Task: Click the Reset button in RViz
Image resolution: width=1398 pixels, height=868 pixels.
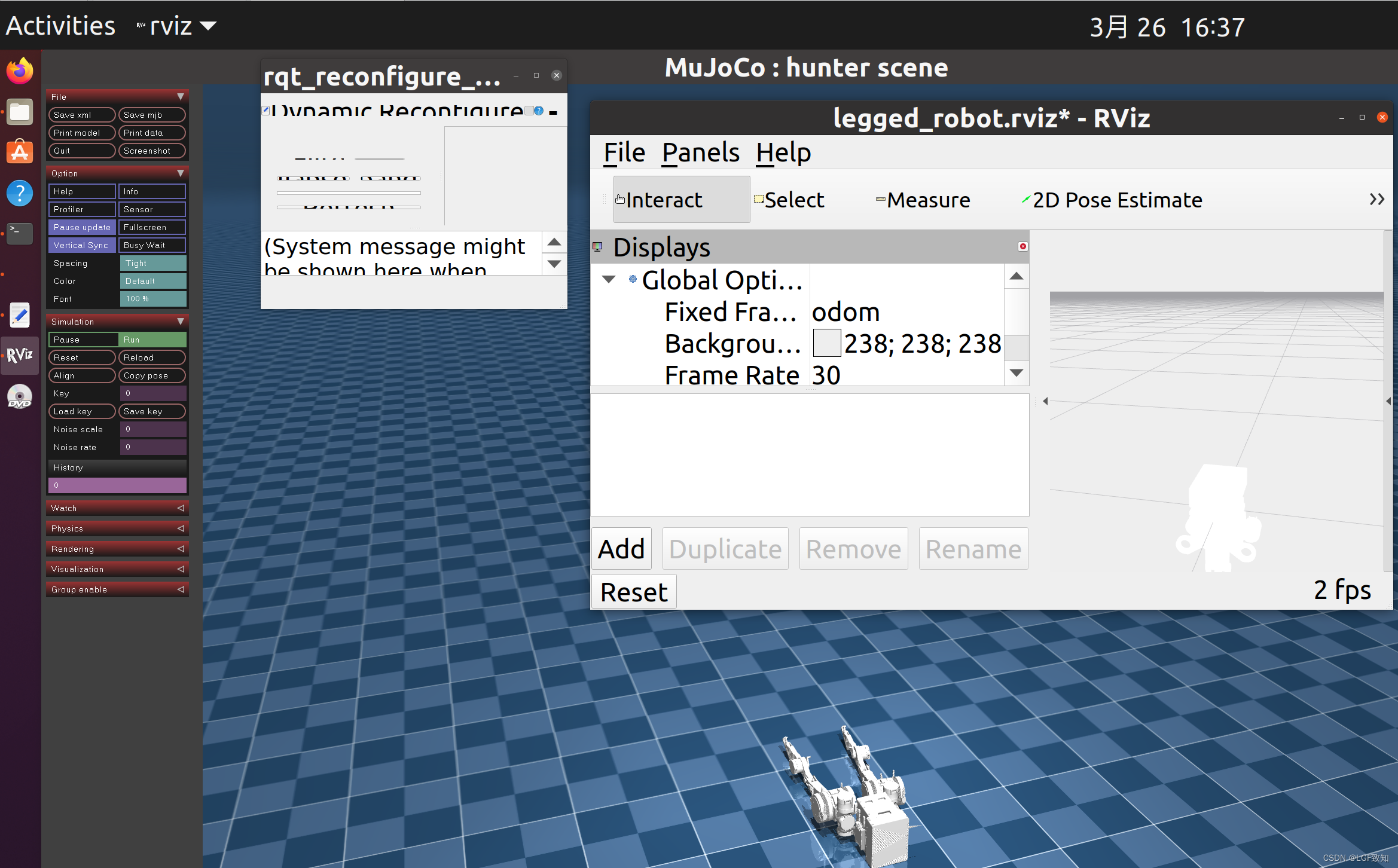Action: 634,592
